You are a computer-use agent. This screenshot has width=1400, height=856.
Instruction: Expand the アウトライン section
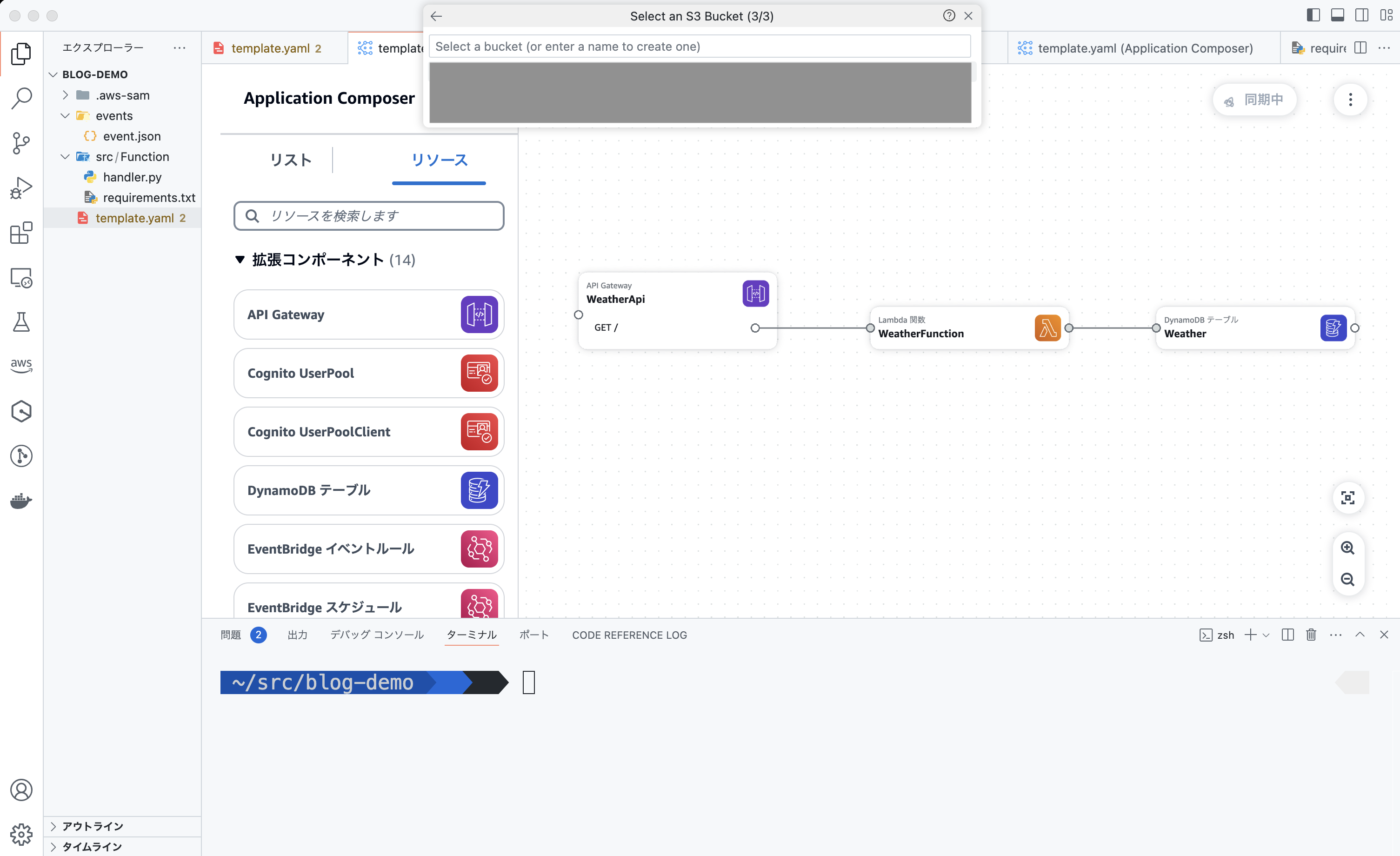53,826
